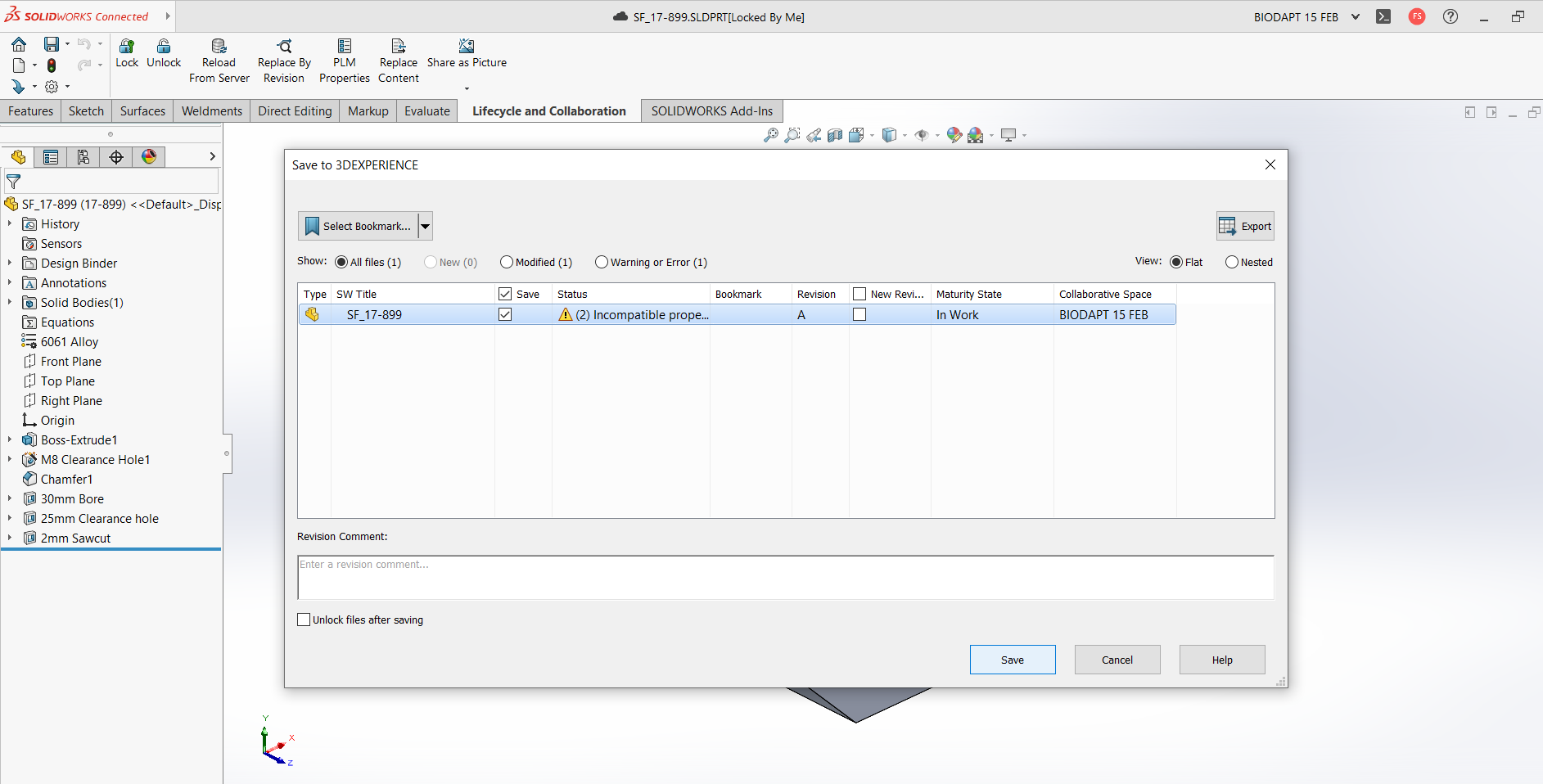Click Save button in dialog
1543x784 pixels.
[1013, 660]
